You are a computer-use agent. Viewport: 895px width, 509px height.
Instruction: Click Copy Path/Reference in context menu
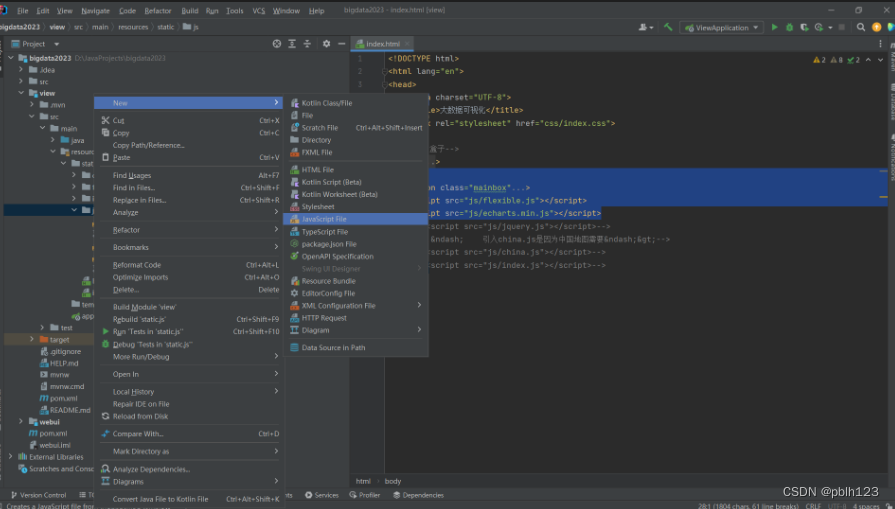point(188,145)
